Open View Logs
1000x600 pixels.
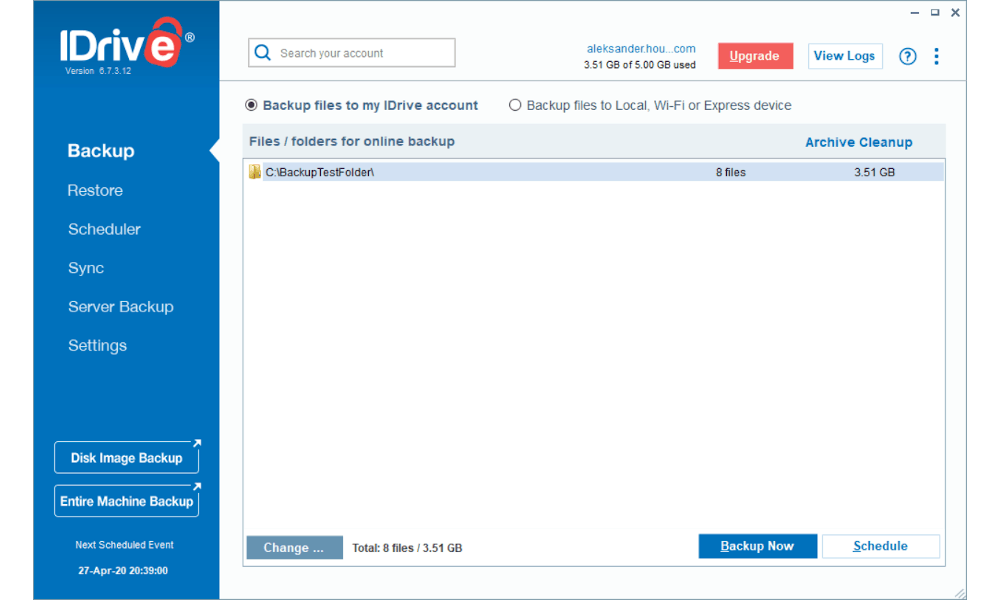(845, 56)
